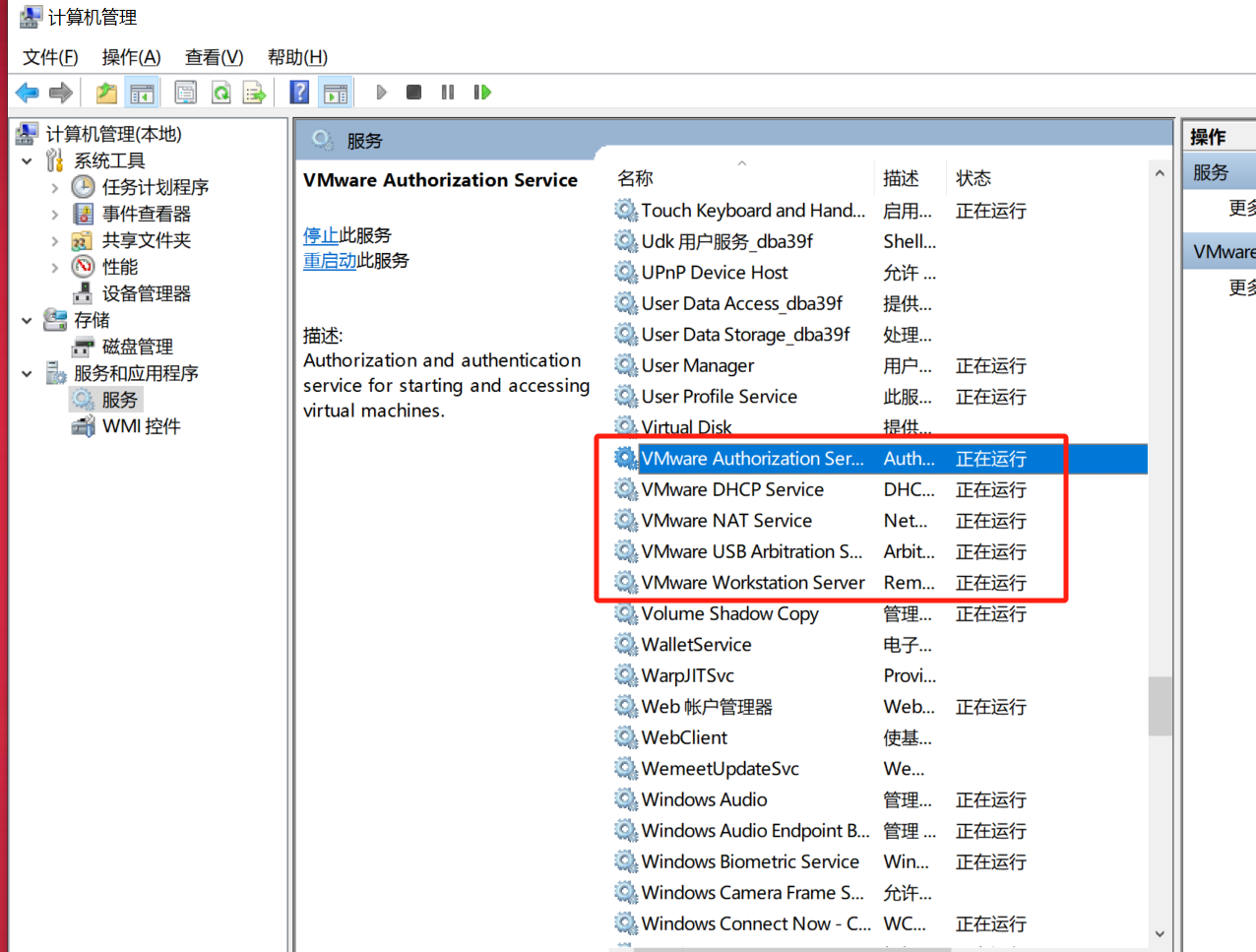Expand the 共享文件夹 tree node
This screenshot has height=952, width=1256.
pyautogui.click(x=54, y=240)
